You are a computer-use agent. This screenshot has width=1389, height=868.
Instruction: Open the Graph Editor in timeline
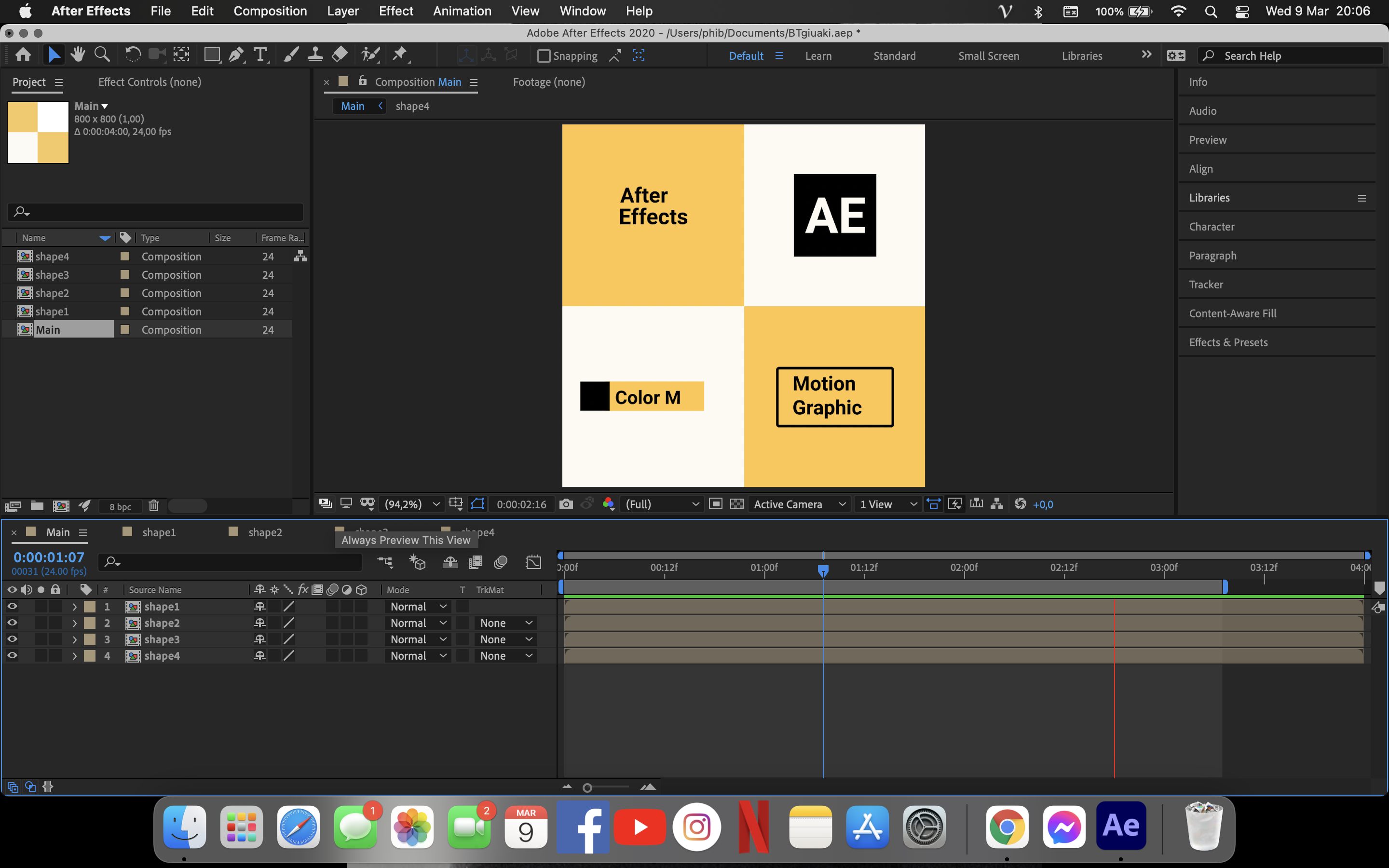[533, 563]
